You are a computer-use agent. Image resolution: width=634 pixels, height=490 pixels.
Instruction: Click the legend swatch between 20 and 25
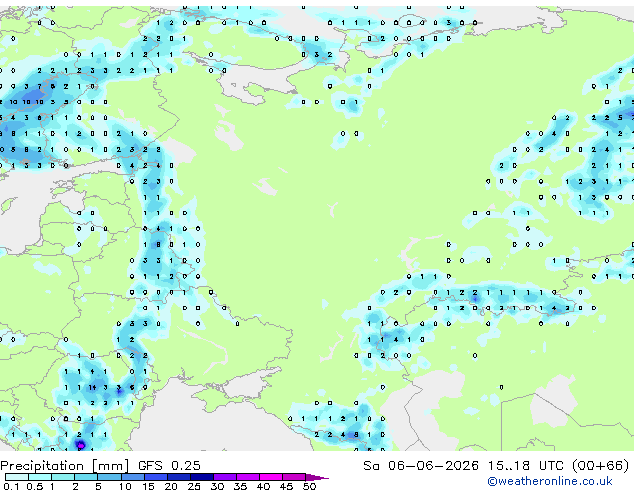point(178,477)
